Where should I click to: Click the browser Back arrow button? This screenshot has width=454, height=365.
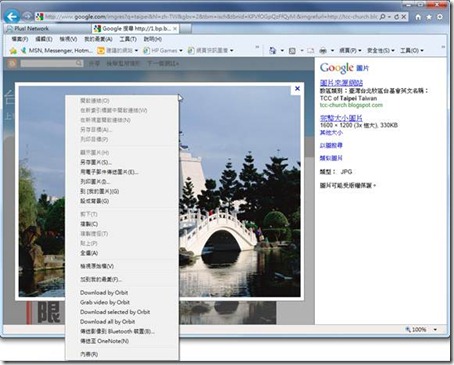coord(12,16)
